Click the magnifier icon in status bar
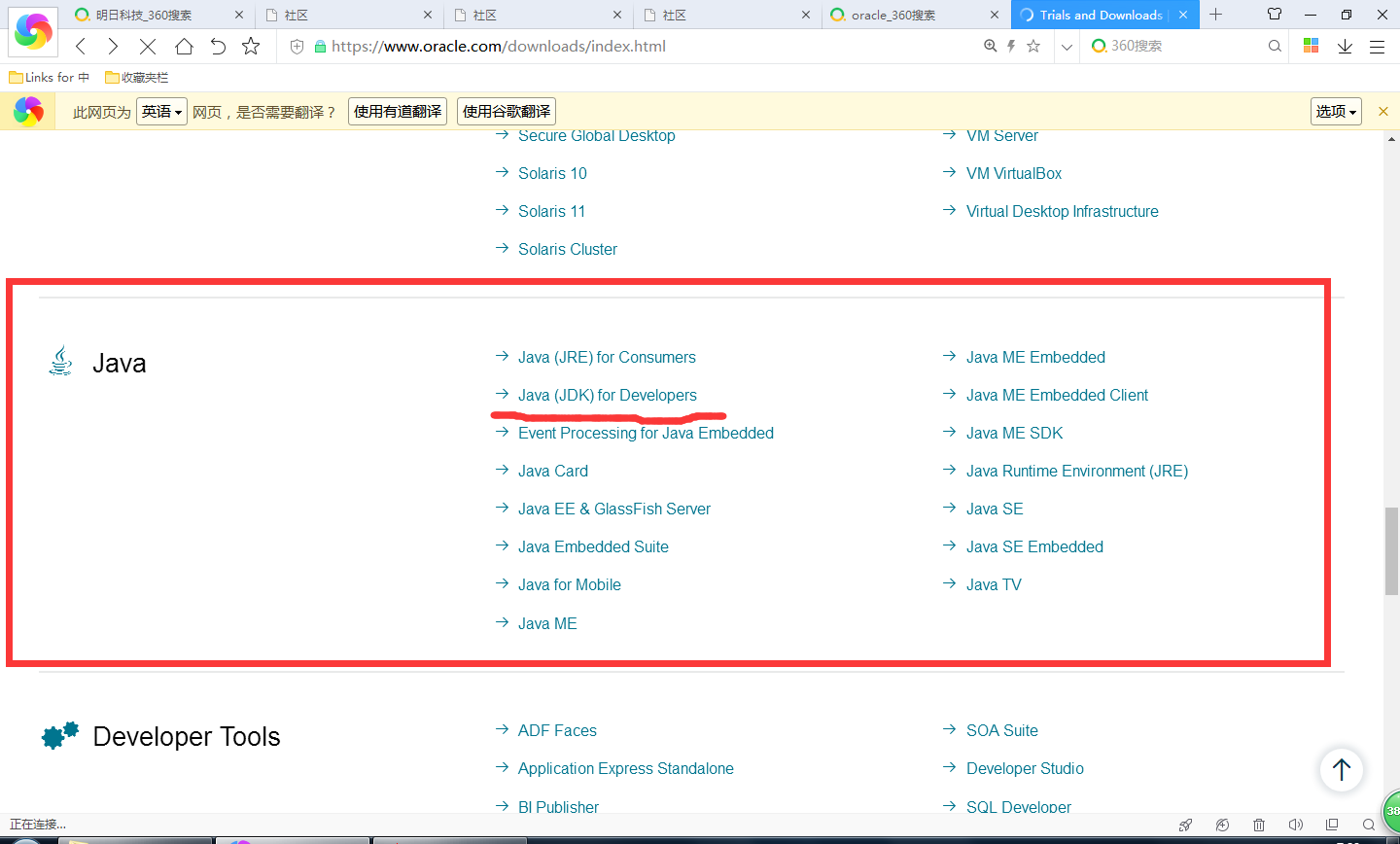Viewport: 1400px width, 844px height. pyautogui.click(x=1368, y=825)
